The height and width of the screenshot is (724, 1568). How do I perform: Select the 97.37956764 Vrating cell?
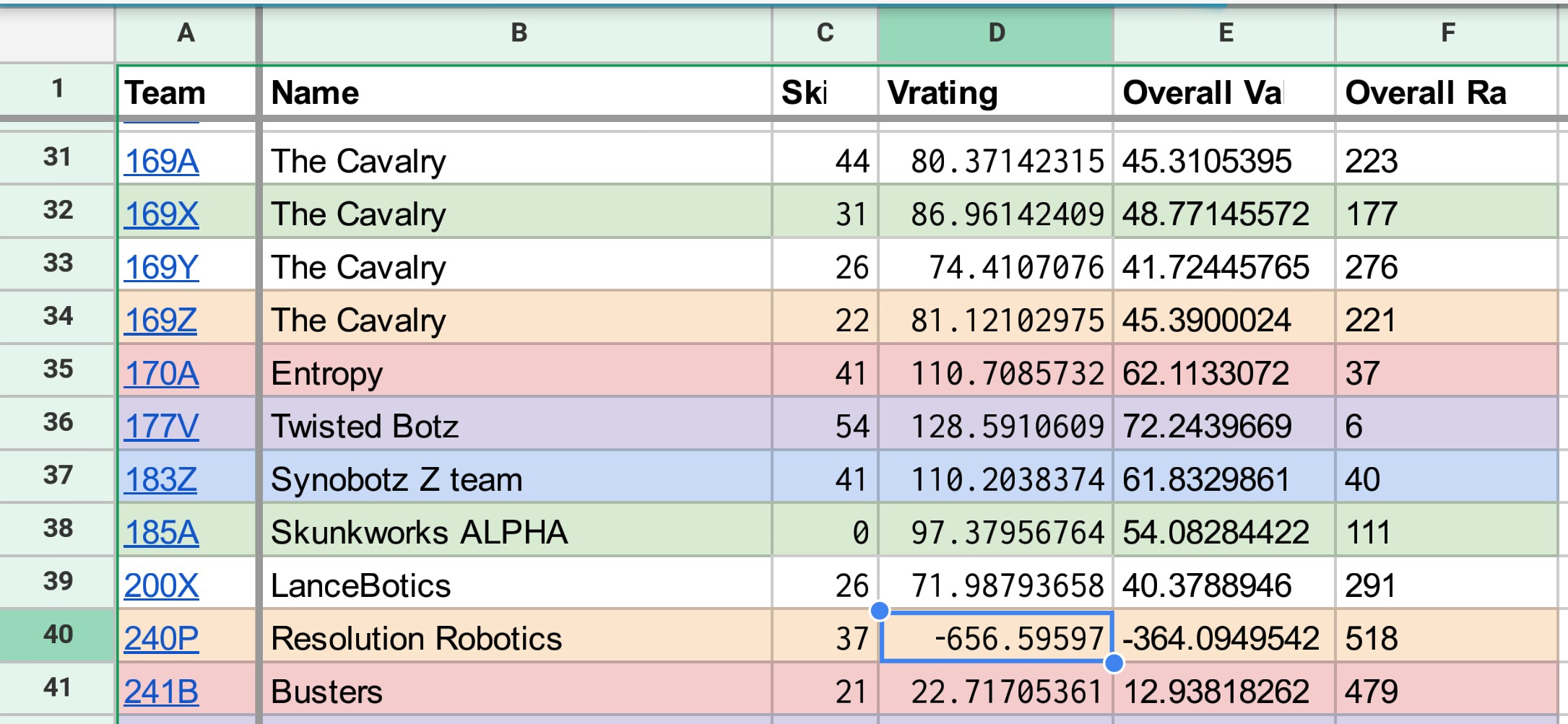(x=995, y=531)
